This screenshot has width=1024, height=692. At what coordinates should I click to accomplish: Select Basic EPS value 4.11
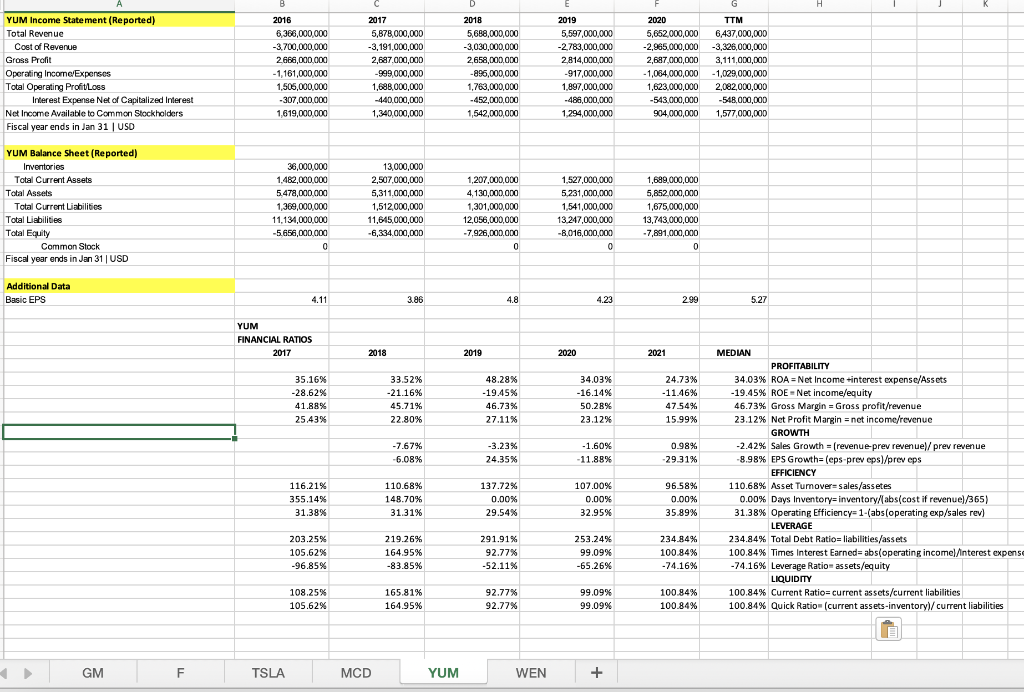click(x=319, y=300)
